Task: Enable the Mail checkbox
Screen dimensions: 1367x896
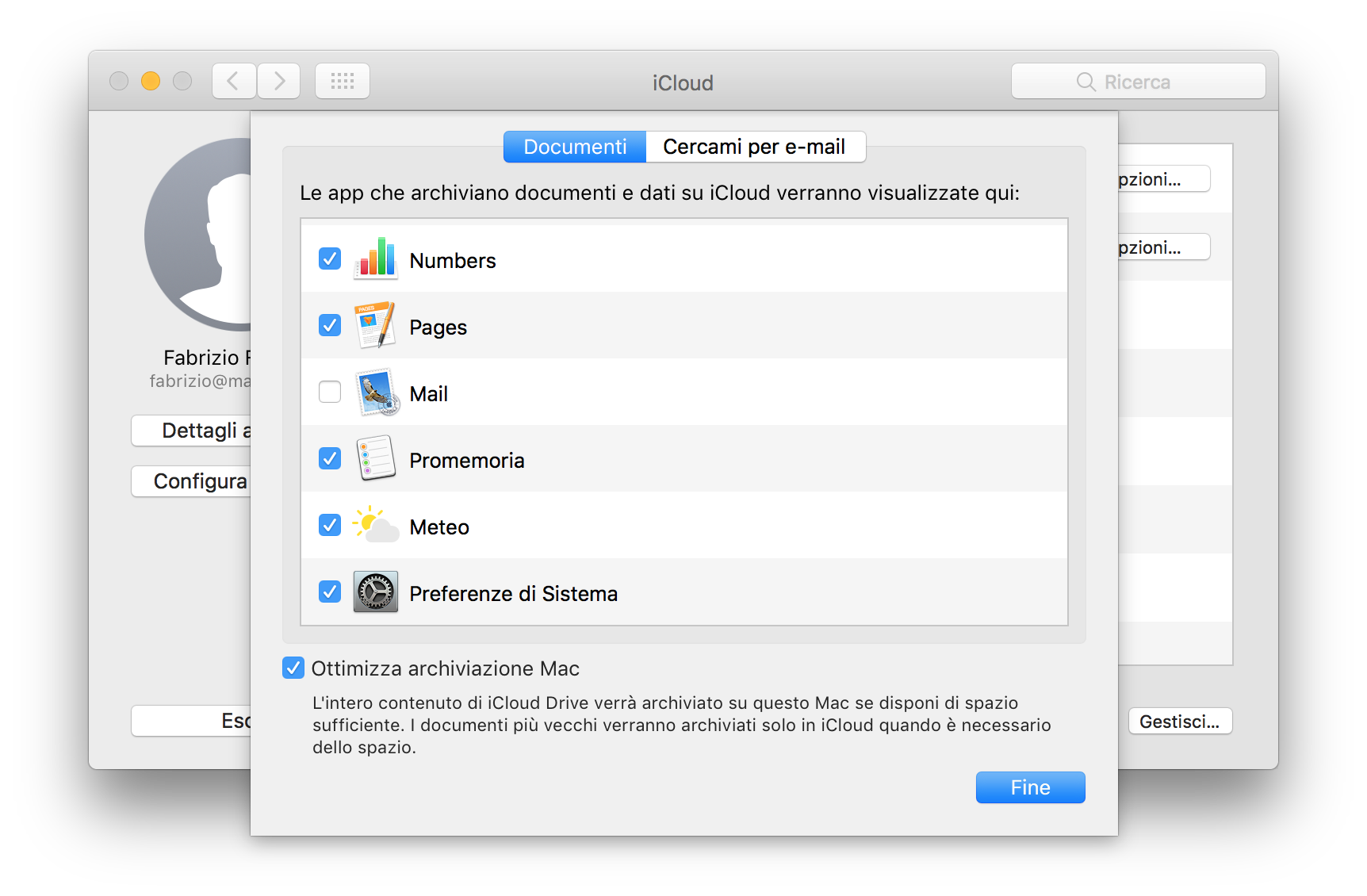Action: point(330,392)
